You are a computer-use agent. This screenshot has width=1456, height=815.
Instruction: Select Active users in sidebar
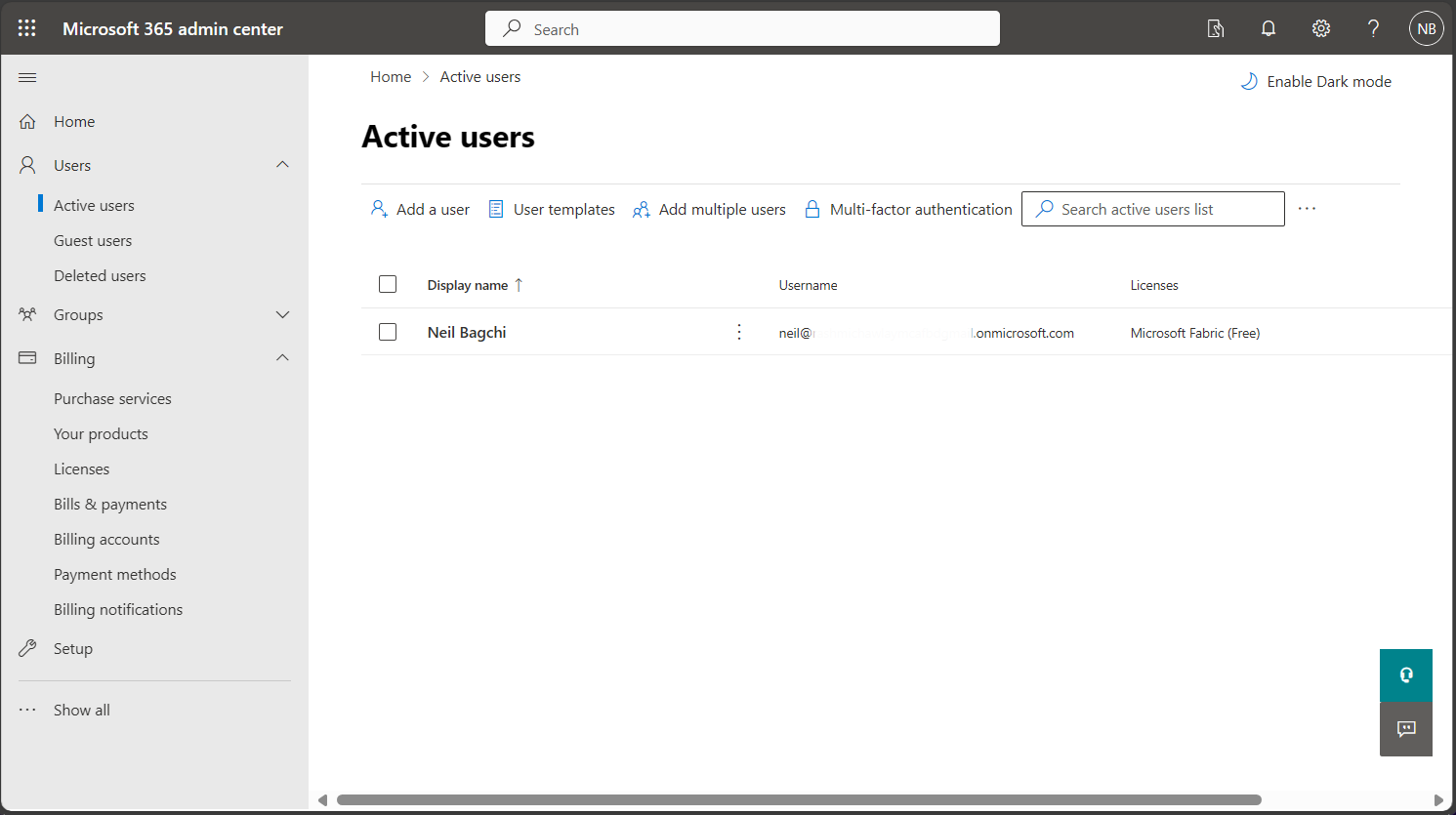point(94,205)
